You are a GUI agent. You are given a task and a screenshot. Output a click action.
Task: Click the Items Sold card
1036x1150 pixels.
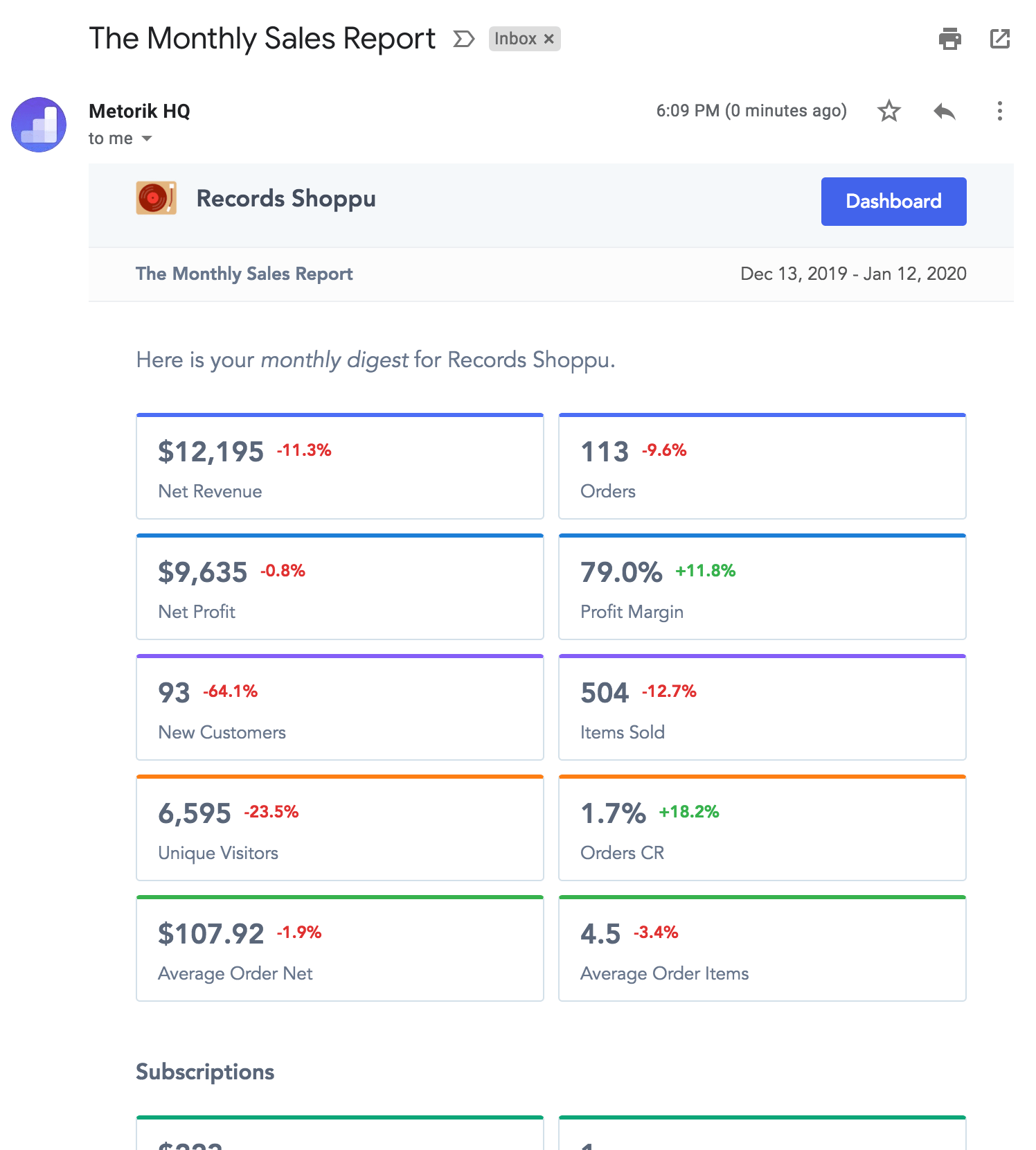click(x=762, y=708)
